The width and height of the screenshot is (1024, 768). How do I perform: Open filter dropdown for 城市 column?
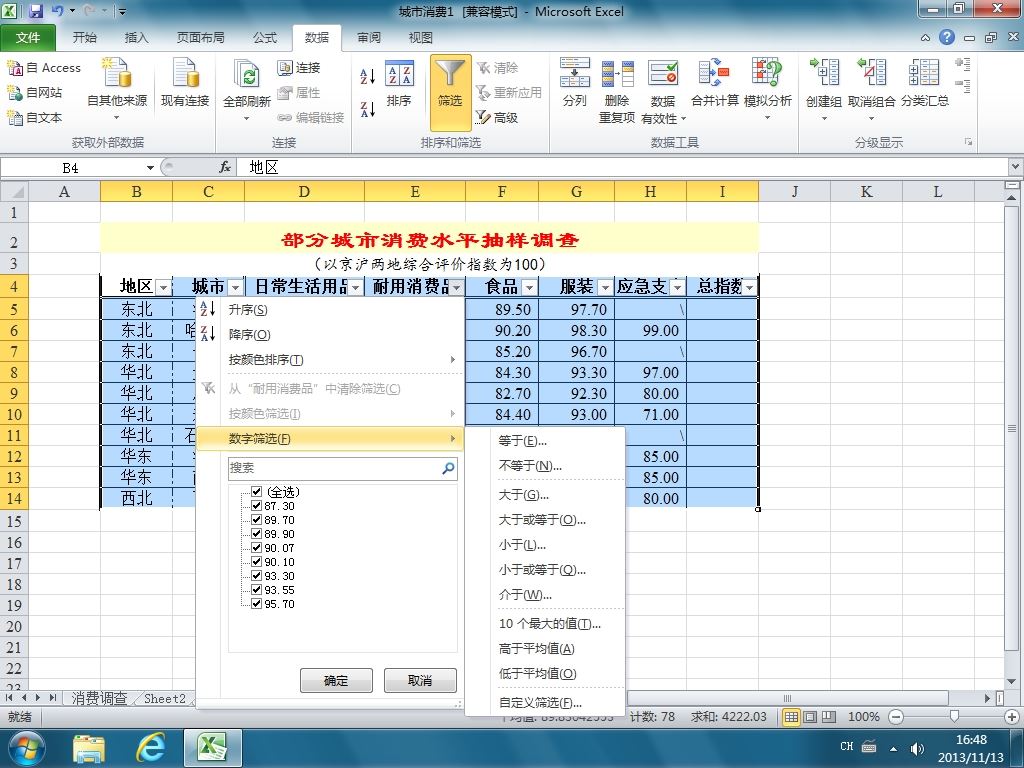point(236,287)
